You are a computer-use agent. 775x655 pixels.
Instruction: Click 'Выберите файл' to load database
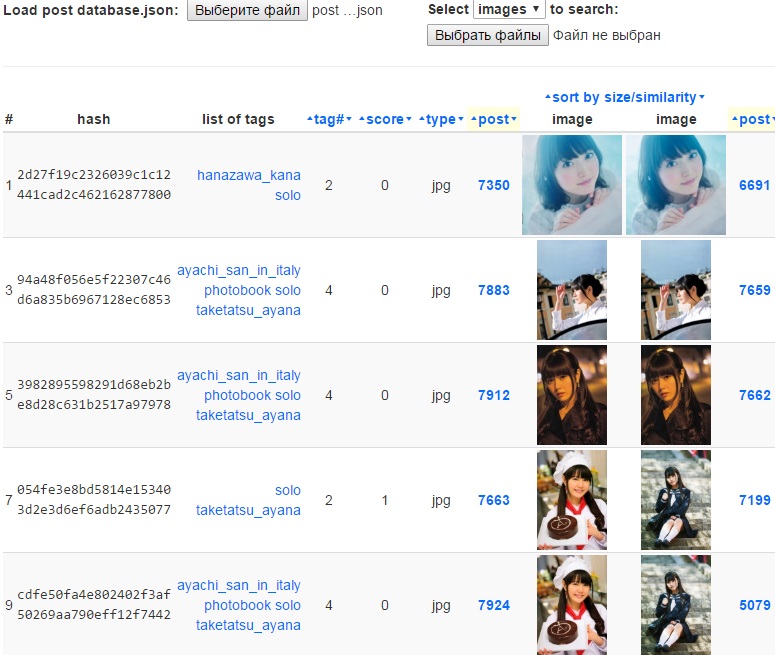pyautogui.click(x=247, y=10)
